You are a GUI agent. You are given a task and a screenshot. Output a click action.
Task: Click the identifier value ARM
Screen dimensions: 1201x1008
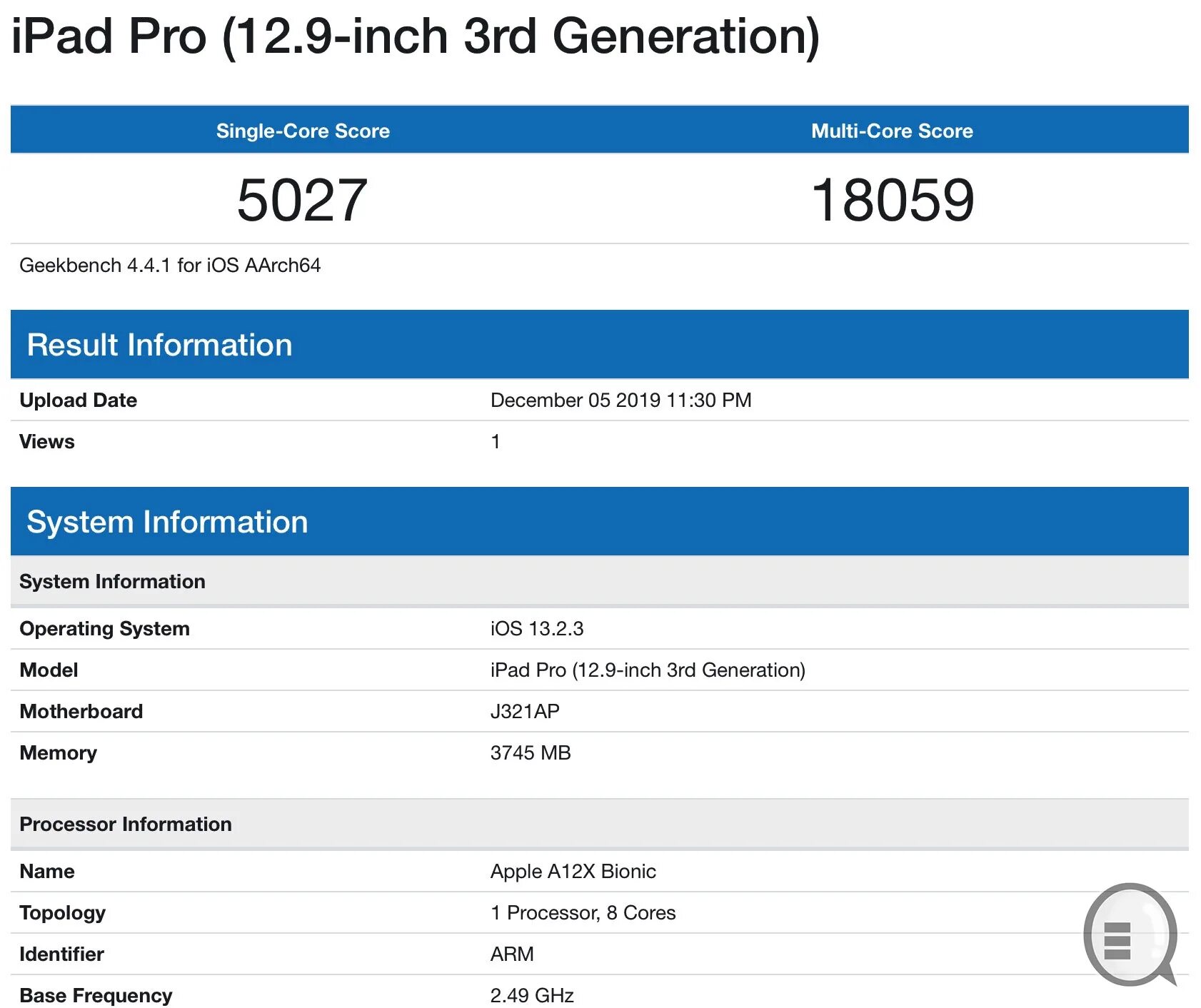point(512,954)
